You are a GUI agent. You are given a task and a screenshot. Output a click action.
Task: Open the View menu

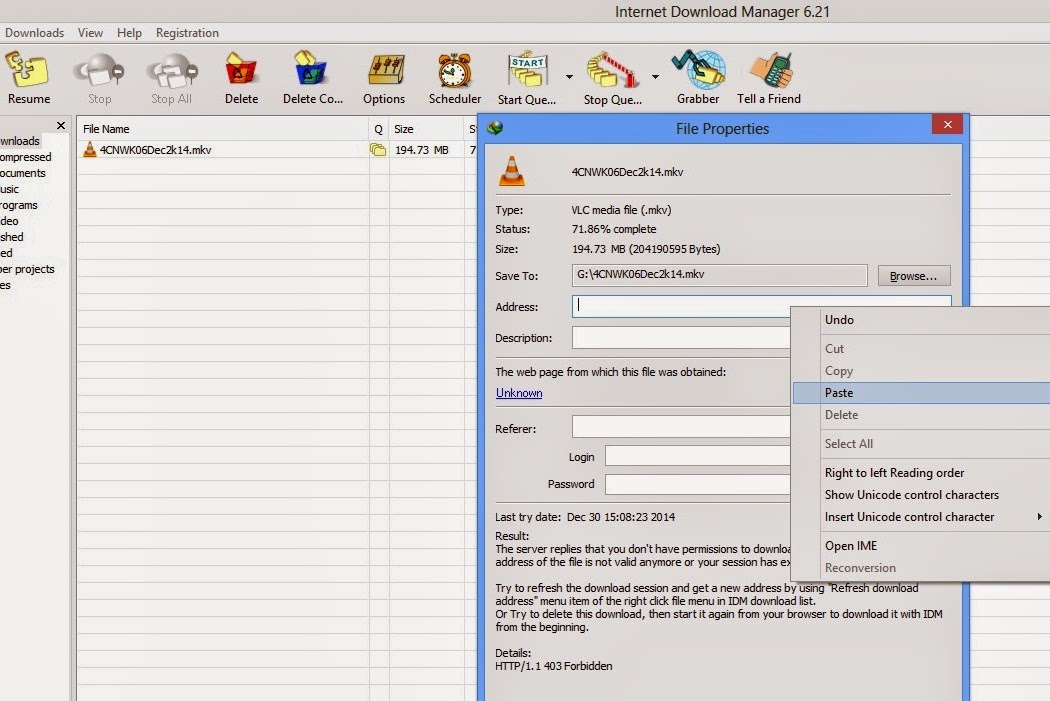pyautogui.click(x=90, y=33)
